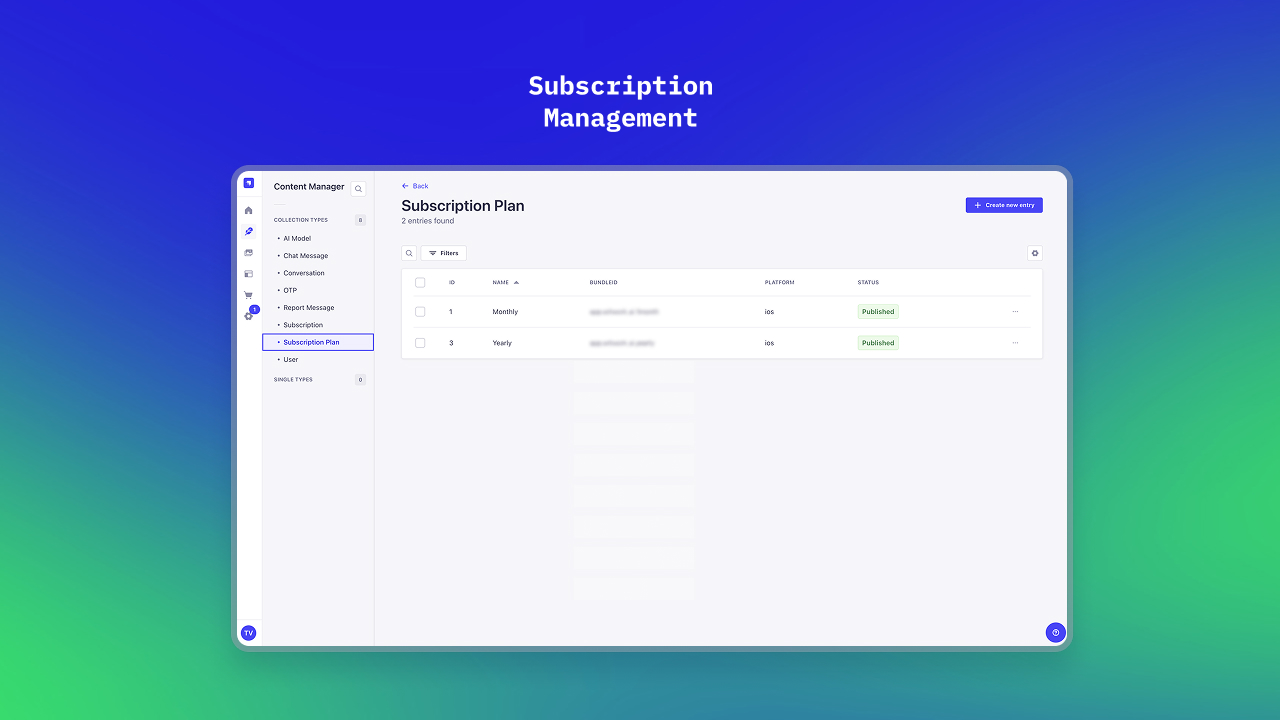Viewport: 1280px width, 720px height.
Task: Click the Back link
Action: 415,186
